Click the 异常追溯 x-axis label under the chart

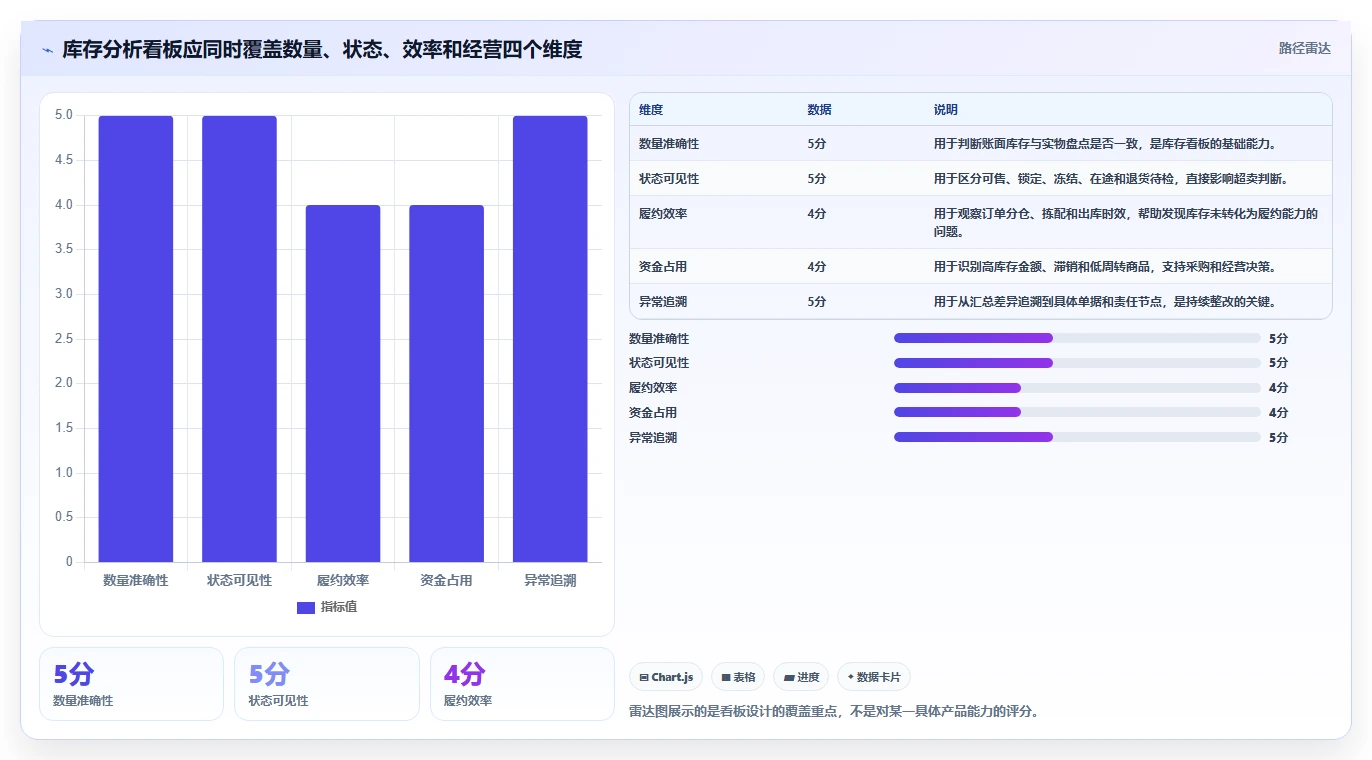pyautogui.click(x=550, y=581)
